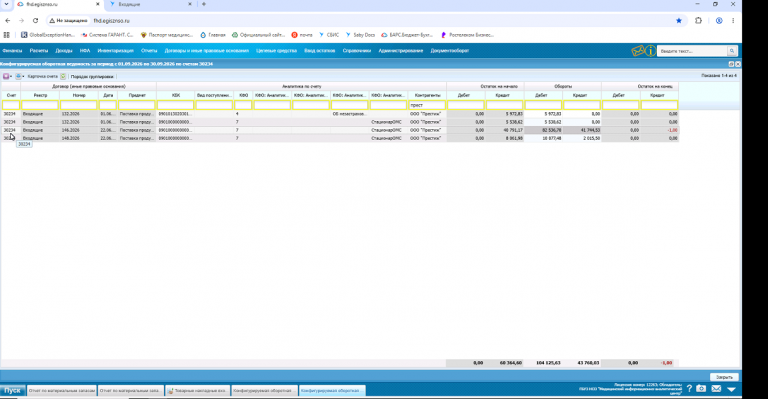Click the red -1,00 ending balance cell
Image resolution: width=768 pixels, height=399 pixels.
[659, 130]
